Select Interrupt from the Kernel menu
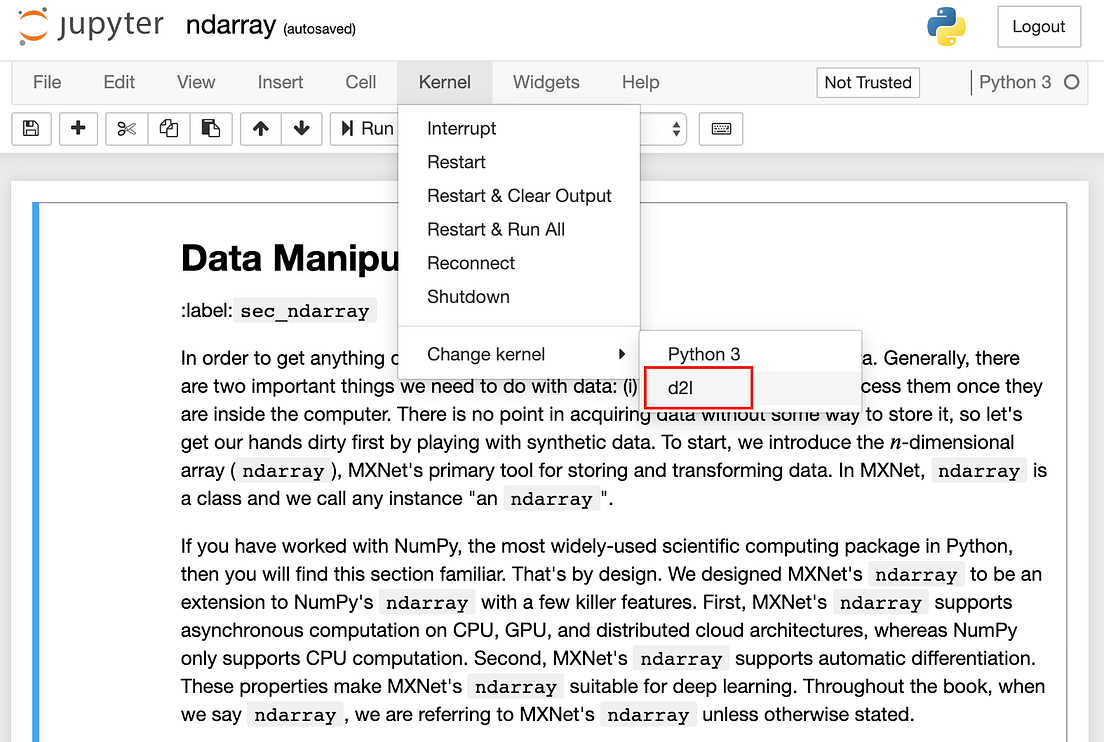The width and height of the screenshot is (1104, 742). pyautogui.click(x=461, y=128)
